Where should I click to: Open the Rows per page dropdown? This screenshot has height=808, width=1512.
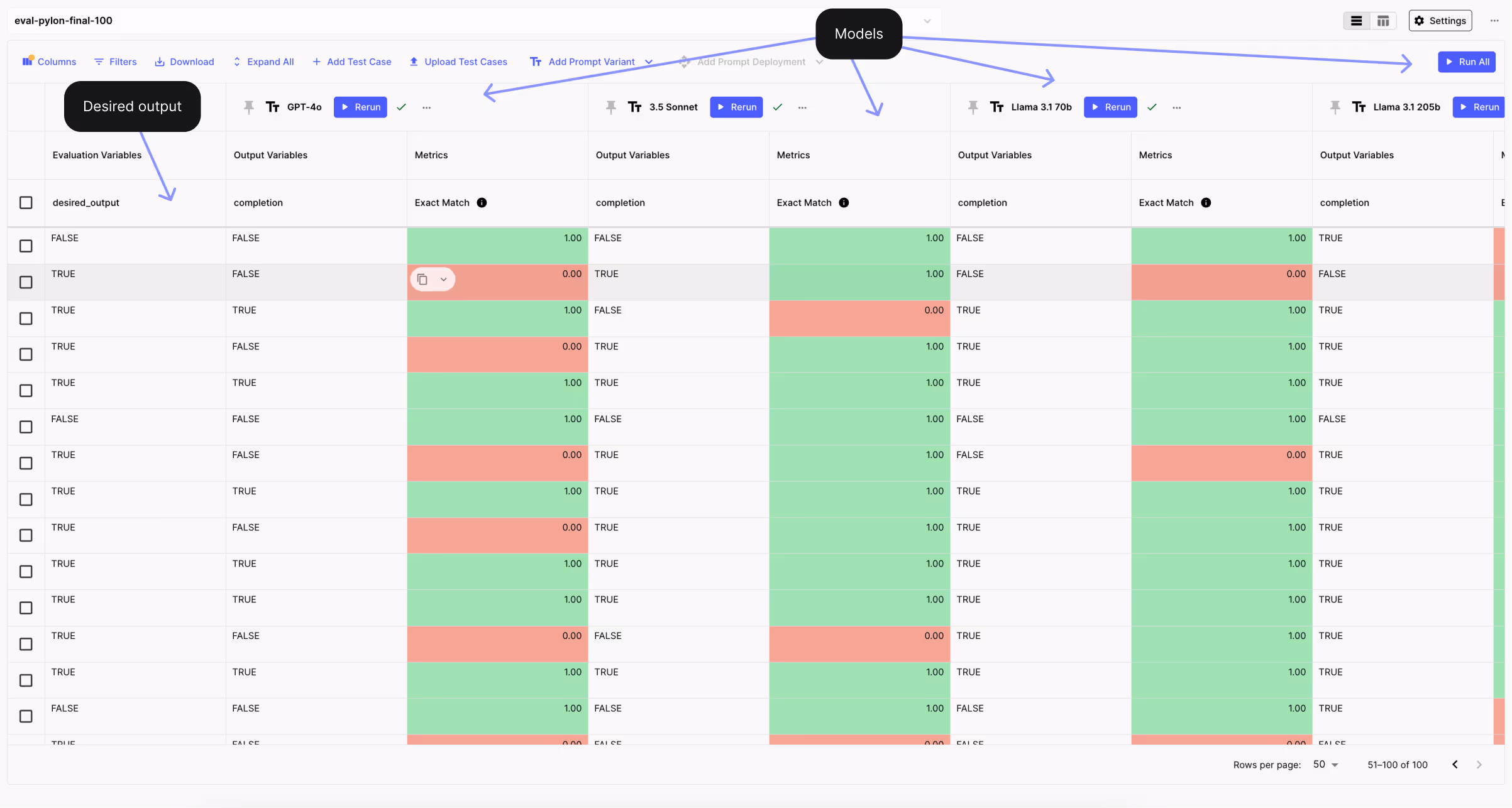pos(1325,765)
